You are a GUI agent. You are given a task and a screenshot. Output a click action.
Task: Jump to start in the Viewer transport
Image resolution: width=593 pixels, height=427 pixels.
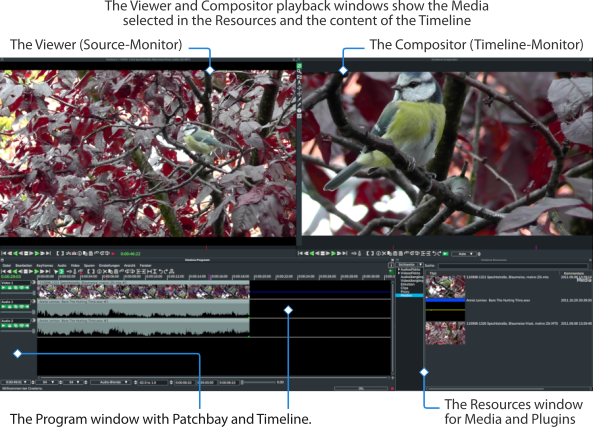point(4,254)
